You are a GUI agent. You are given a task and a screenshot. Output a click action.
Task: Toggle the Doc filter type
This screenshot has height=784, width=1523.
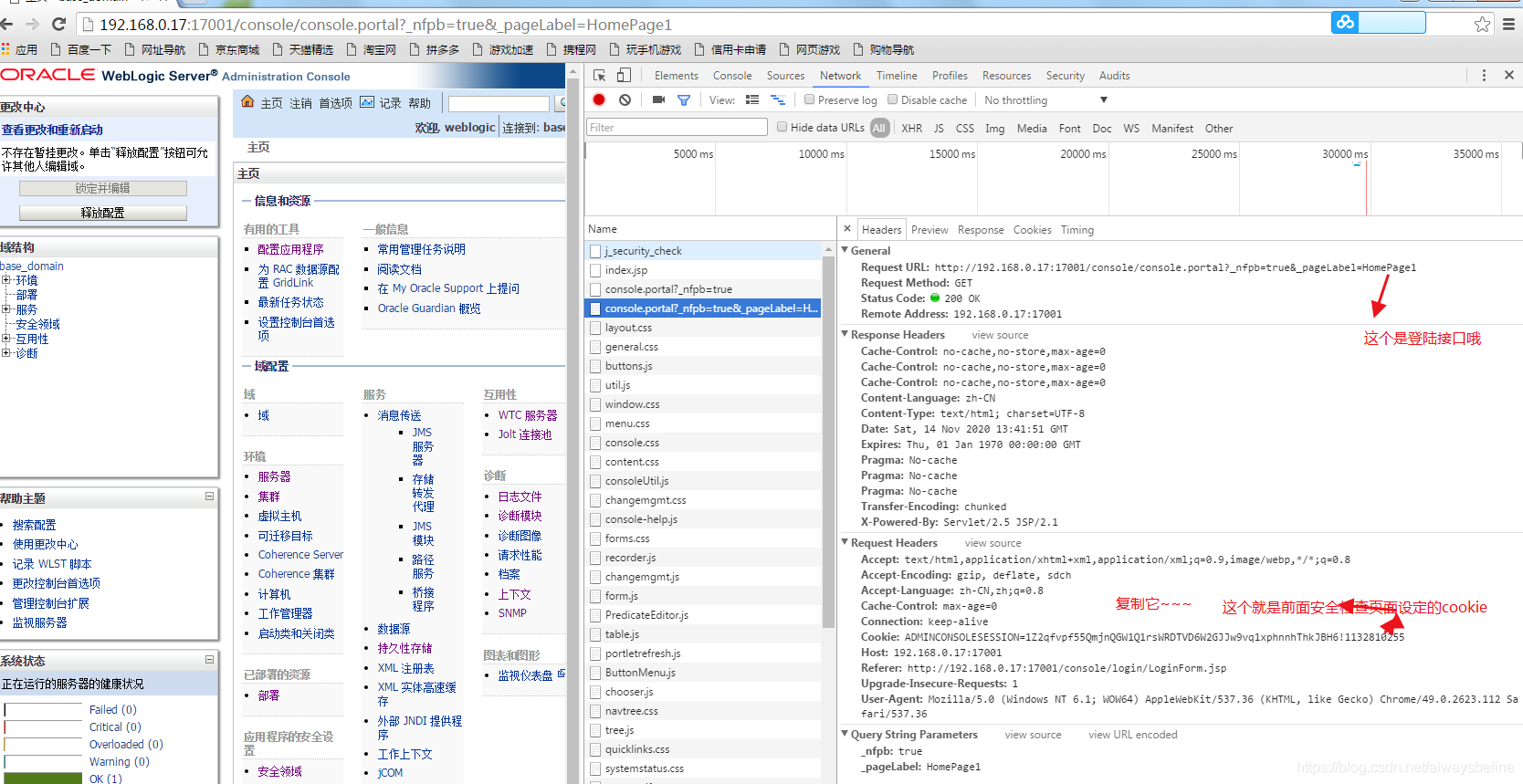[1102, 129]
